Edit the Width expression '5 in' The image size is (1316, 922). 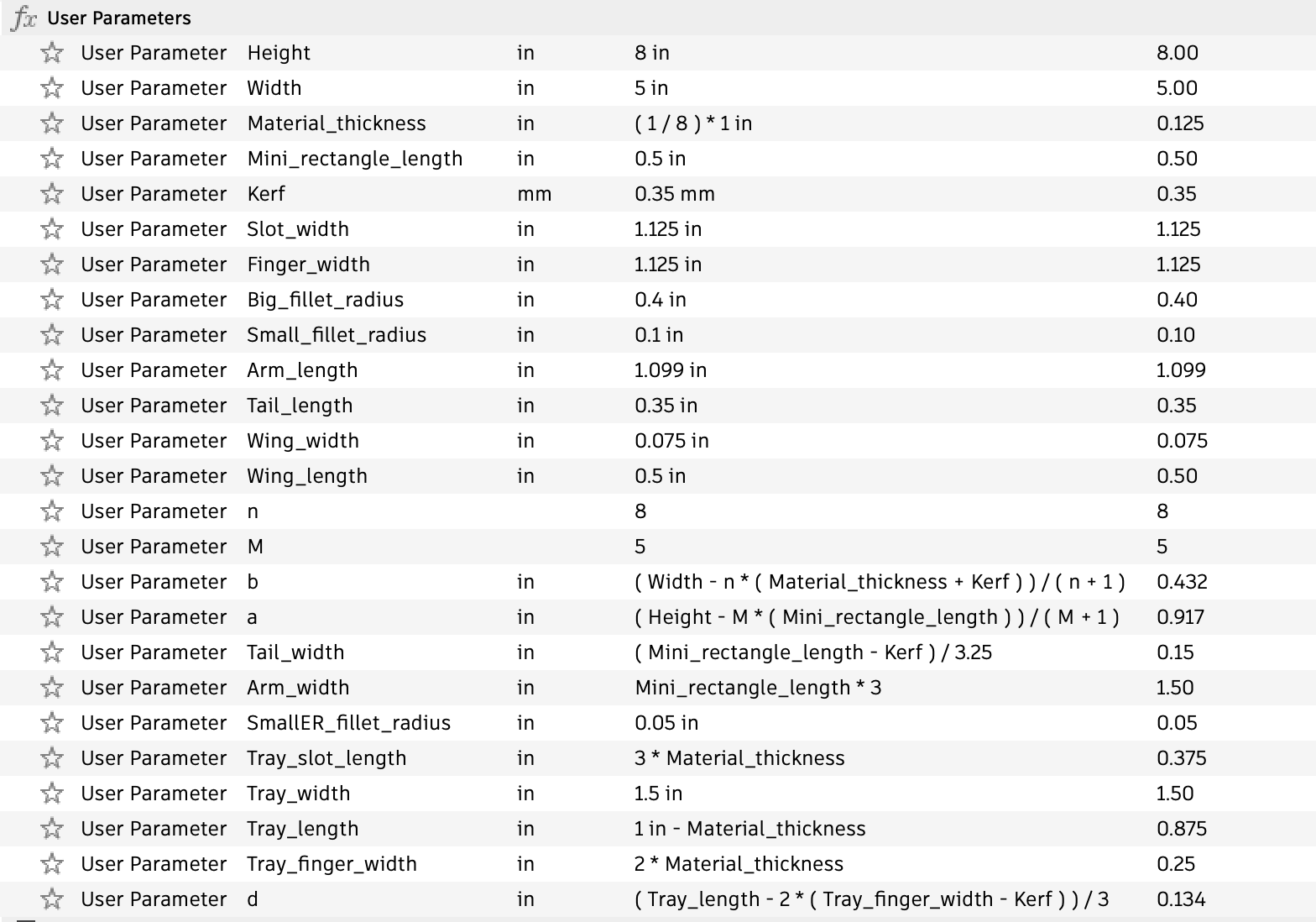tap(651, 88)
